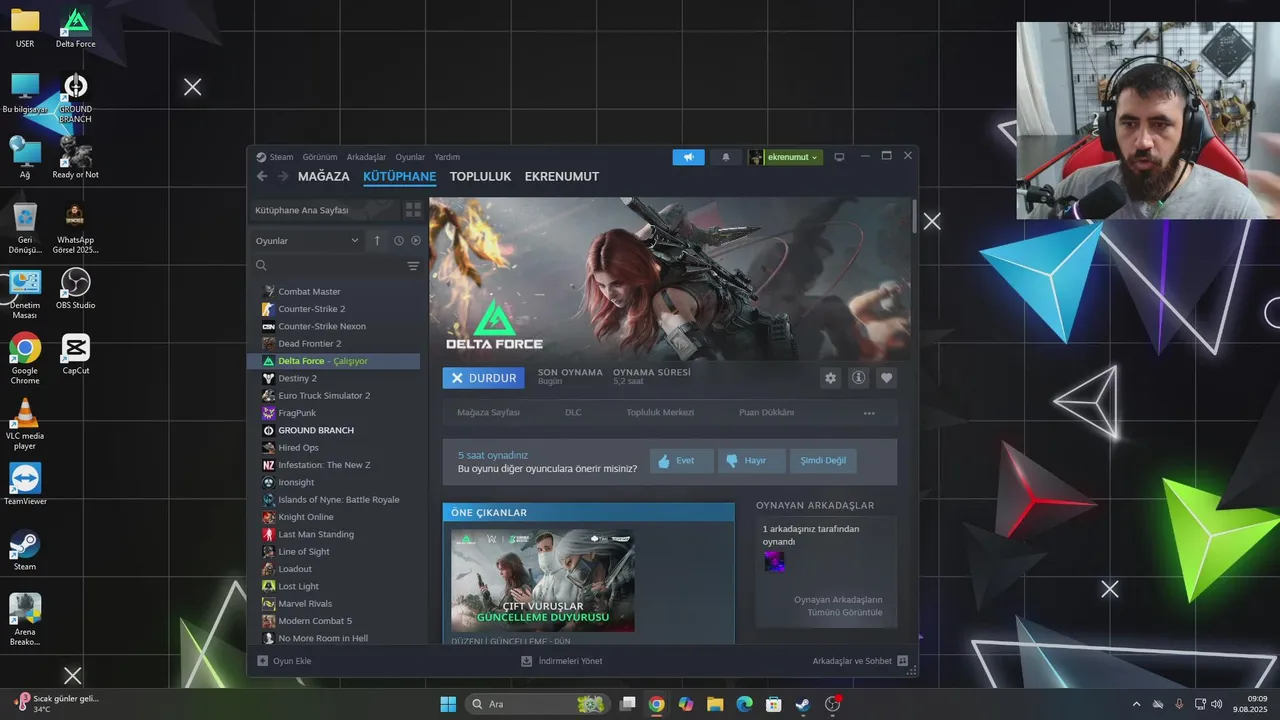Open Steam desktop shortcut
The width and height of the screenshot is (1280, 720).
(25, 550)
